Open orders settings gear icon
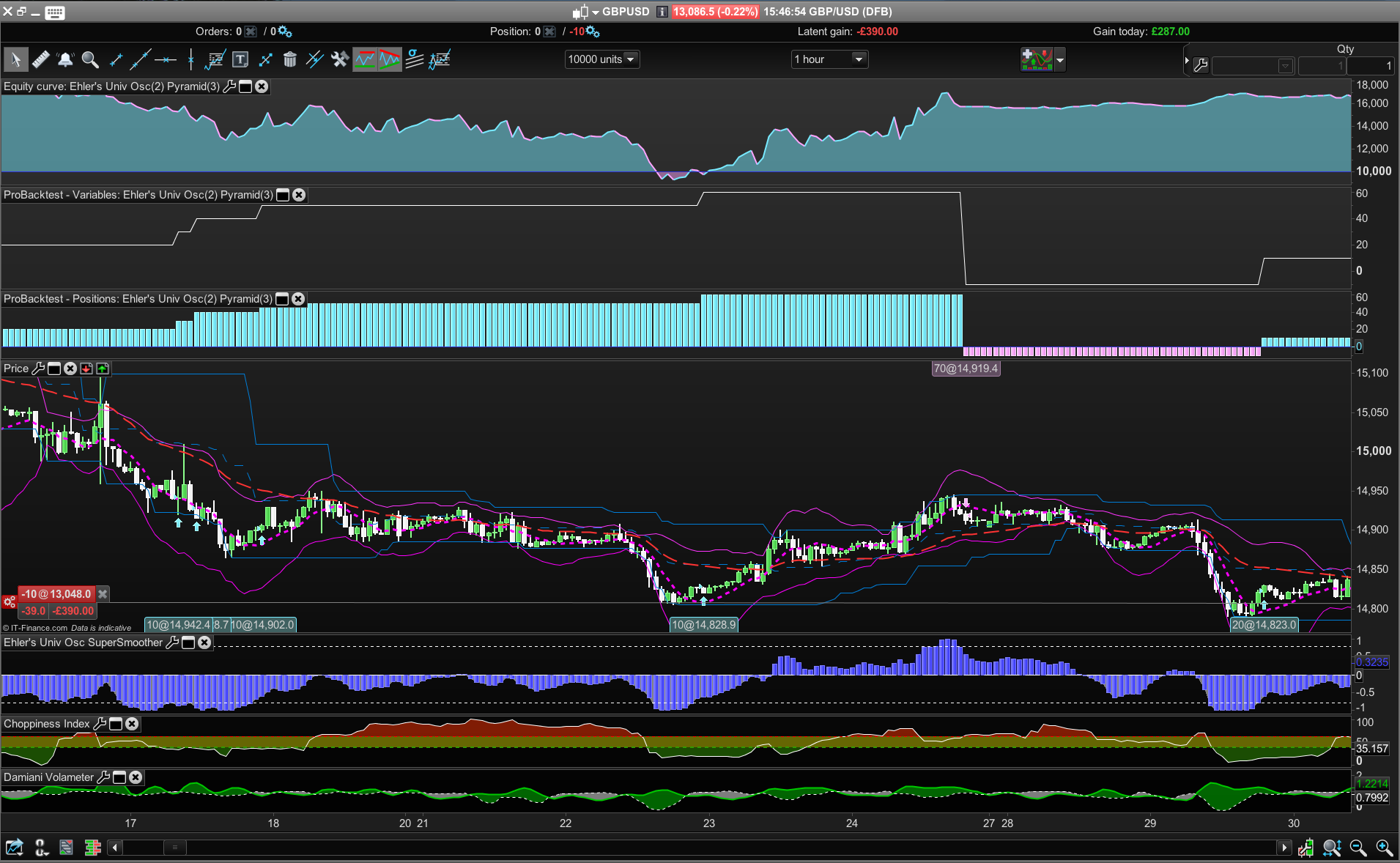Screen dimensions: 1400x863 coord(285,32)
